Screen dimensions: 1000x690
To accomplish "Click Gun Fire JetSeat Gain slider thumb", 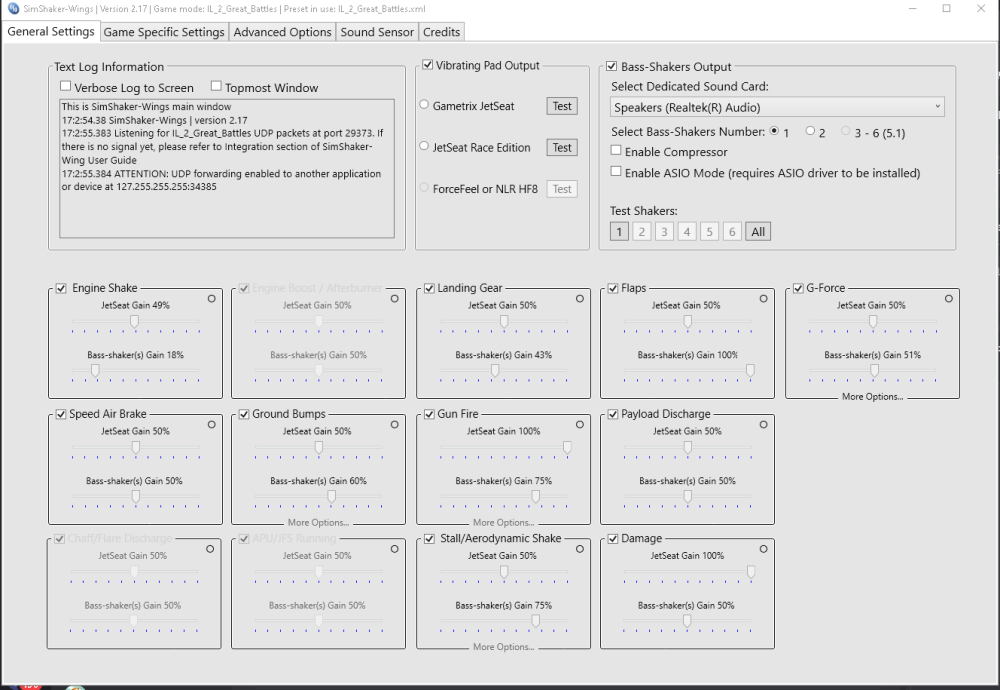I will point(567,448).
